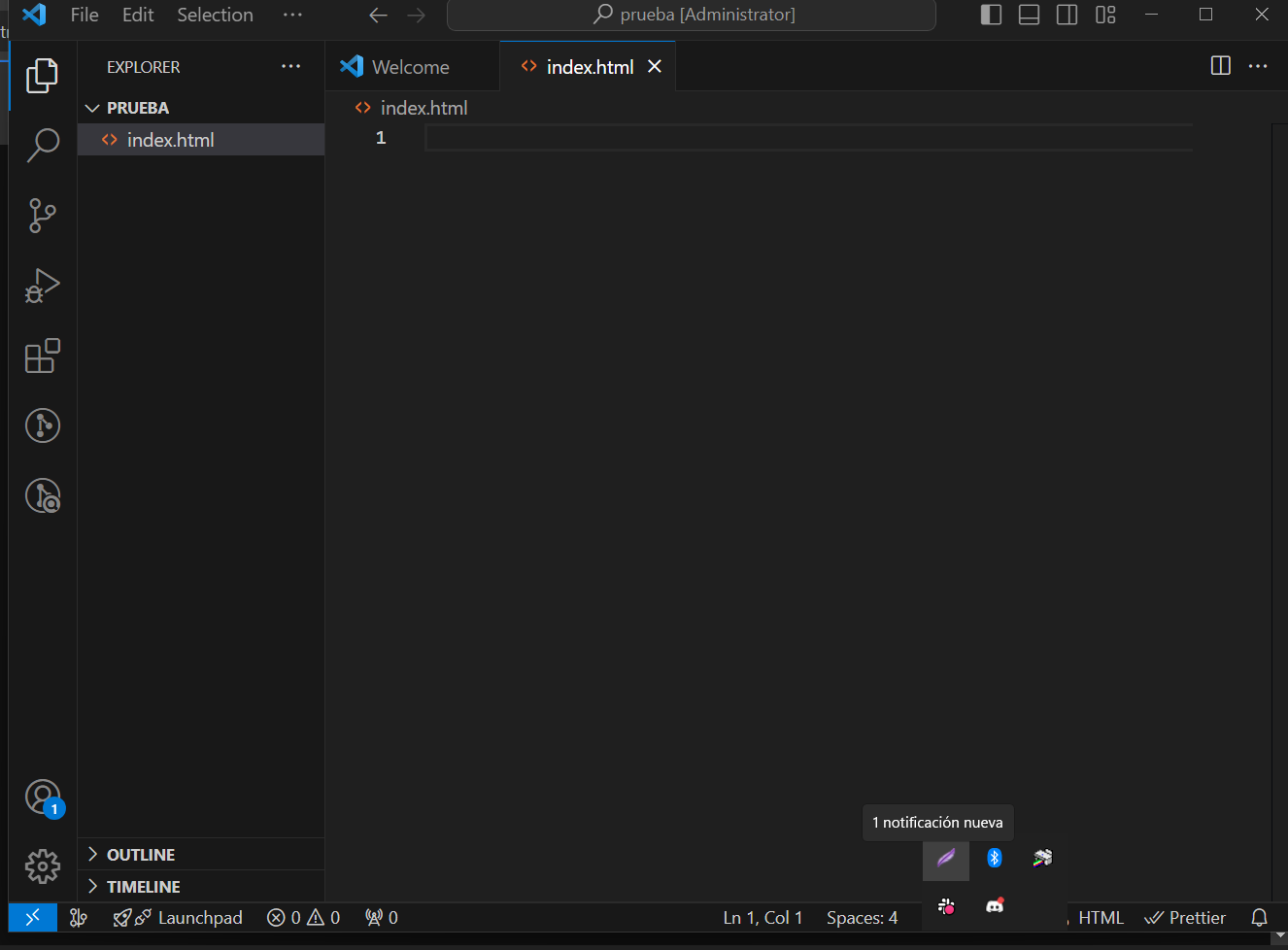Image resolution: width=1288 pixels, height=950 pixels.
Task: Open the Selection menu
Action: 215,15
